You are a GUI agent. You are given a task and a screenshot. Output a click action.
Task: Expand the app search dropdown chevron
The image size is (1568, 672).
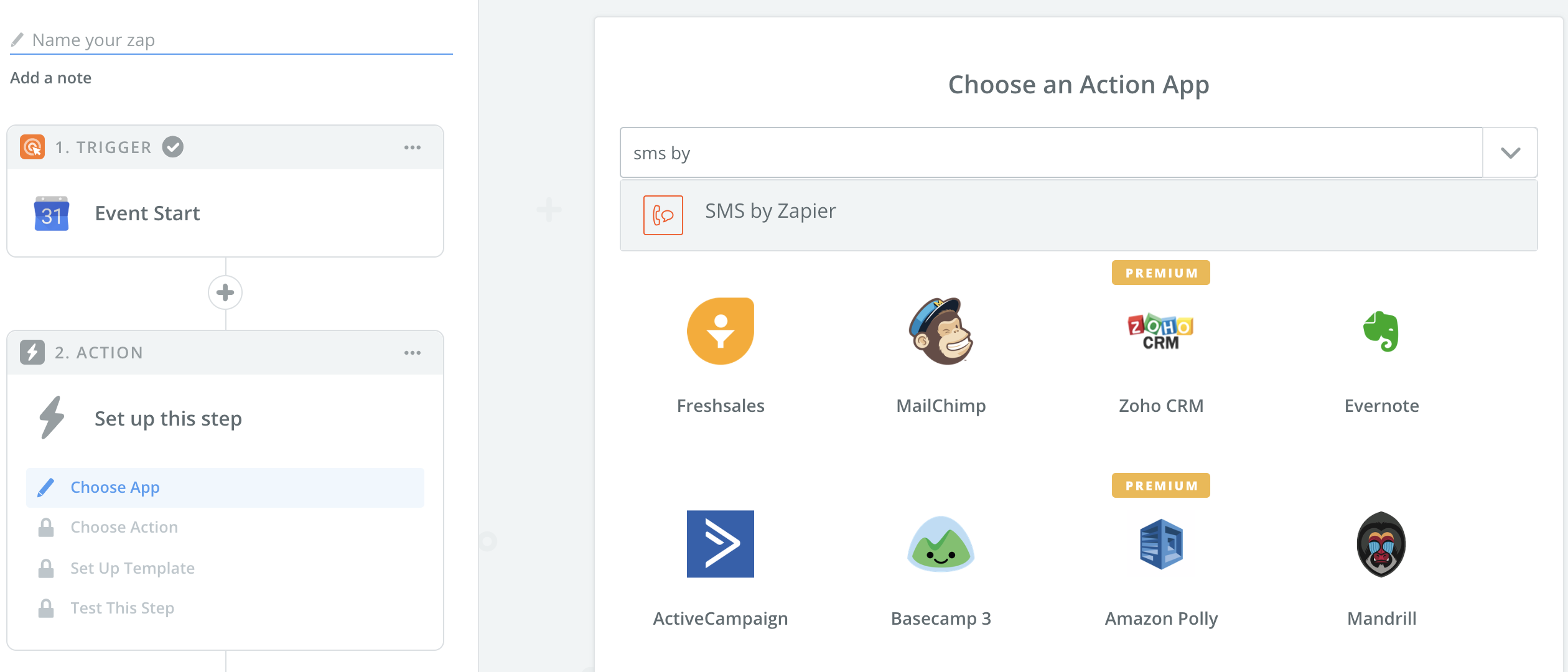pos(1510,153)
